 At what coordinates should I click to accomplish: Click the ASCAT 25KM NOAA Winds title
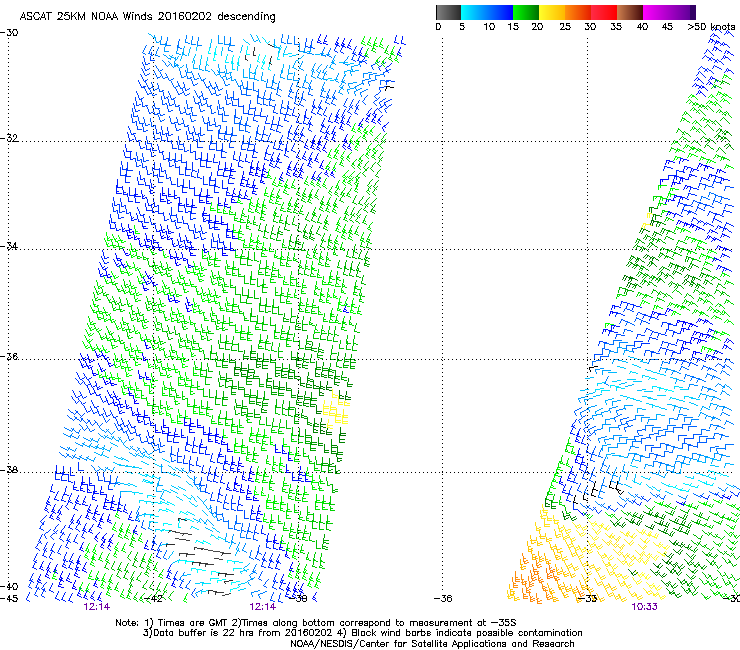(x=147, y=16)
